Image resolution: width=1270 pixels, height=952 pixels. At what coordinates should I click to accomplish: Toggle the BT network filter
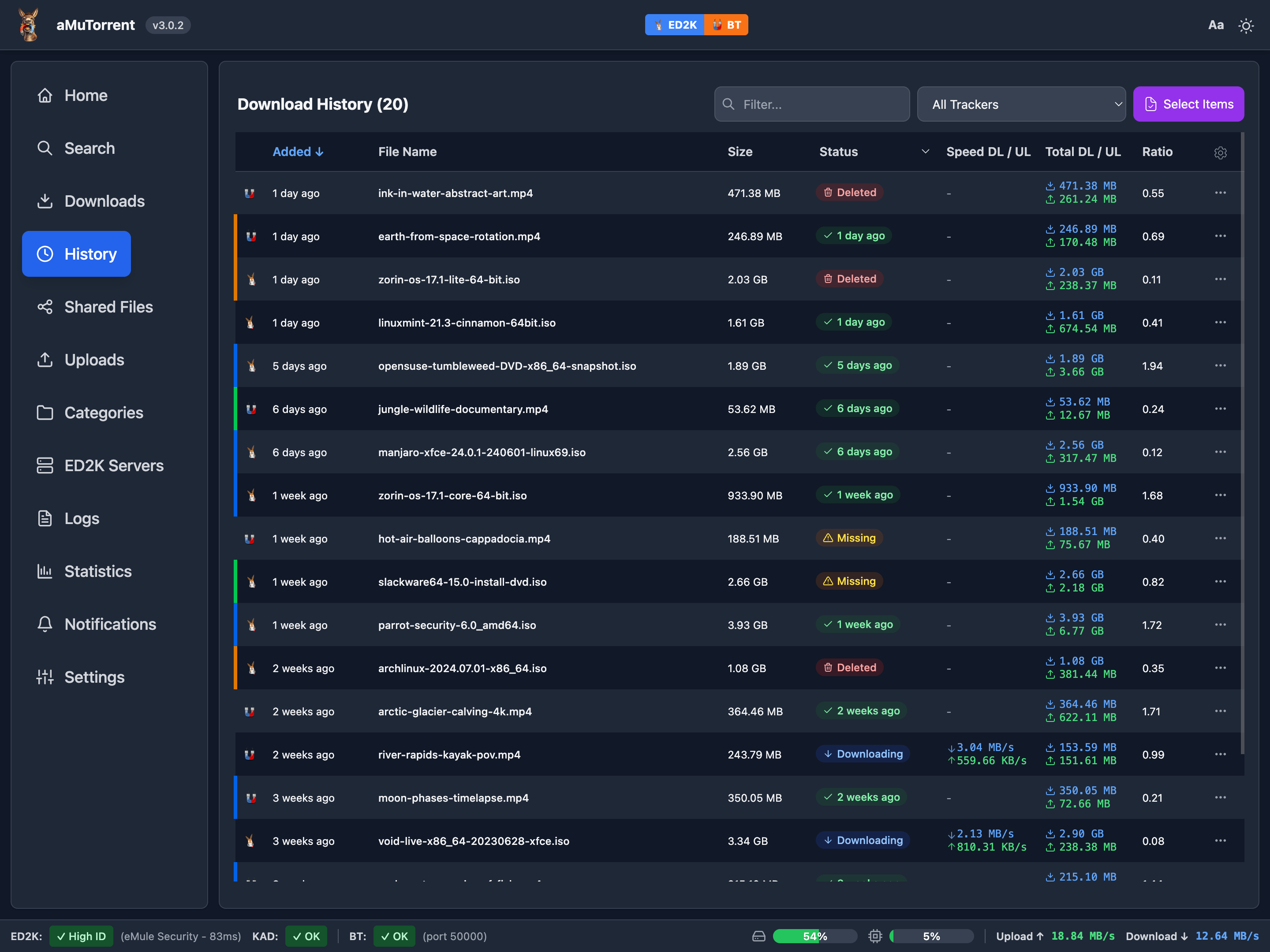(726, 25)
